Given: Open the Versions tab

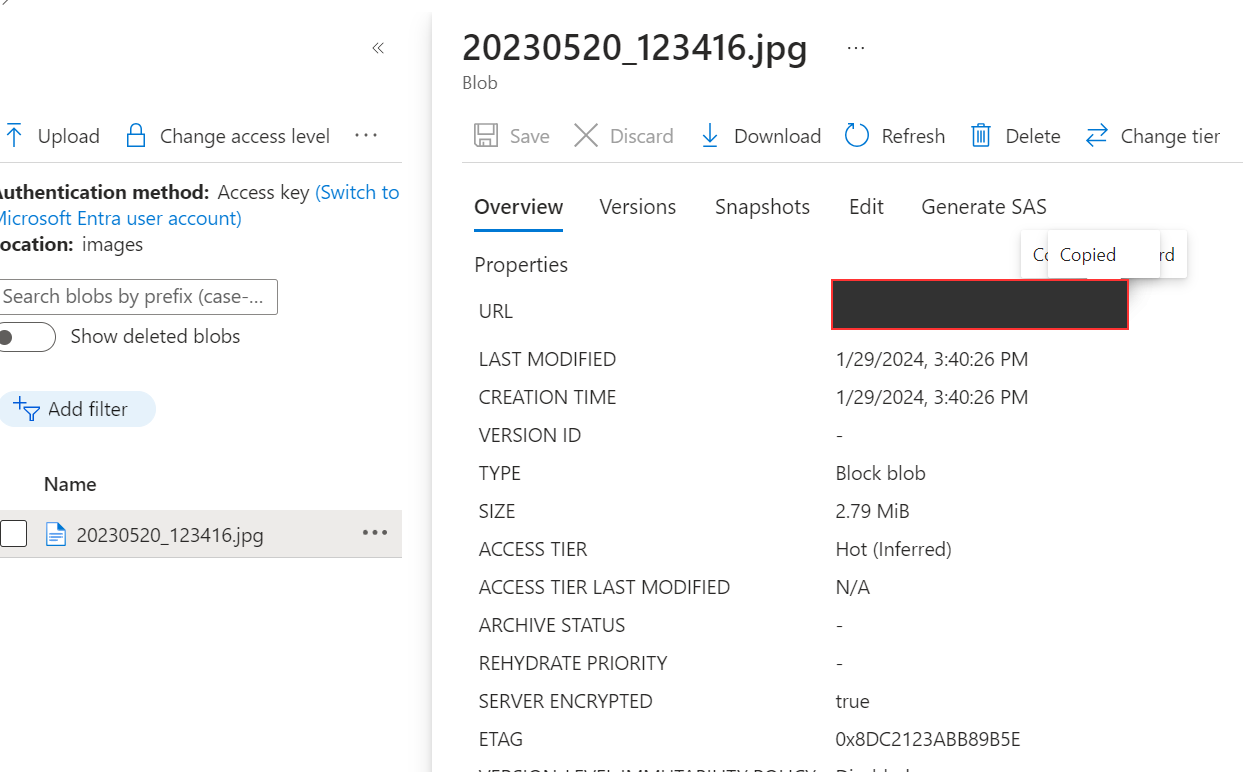Looking at the screenshot, I should pos(638,207).
